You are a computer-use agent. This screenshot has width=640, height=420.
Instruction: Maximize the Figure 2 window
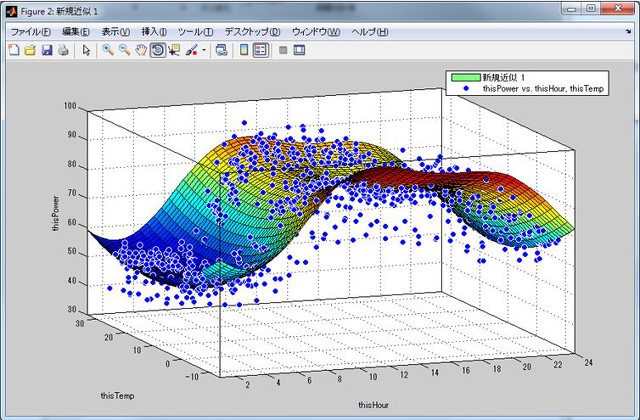click(x=591, y=9)
